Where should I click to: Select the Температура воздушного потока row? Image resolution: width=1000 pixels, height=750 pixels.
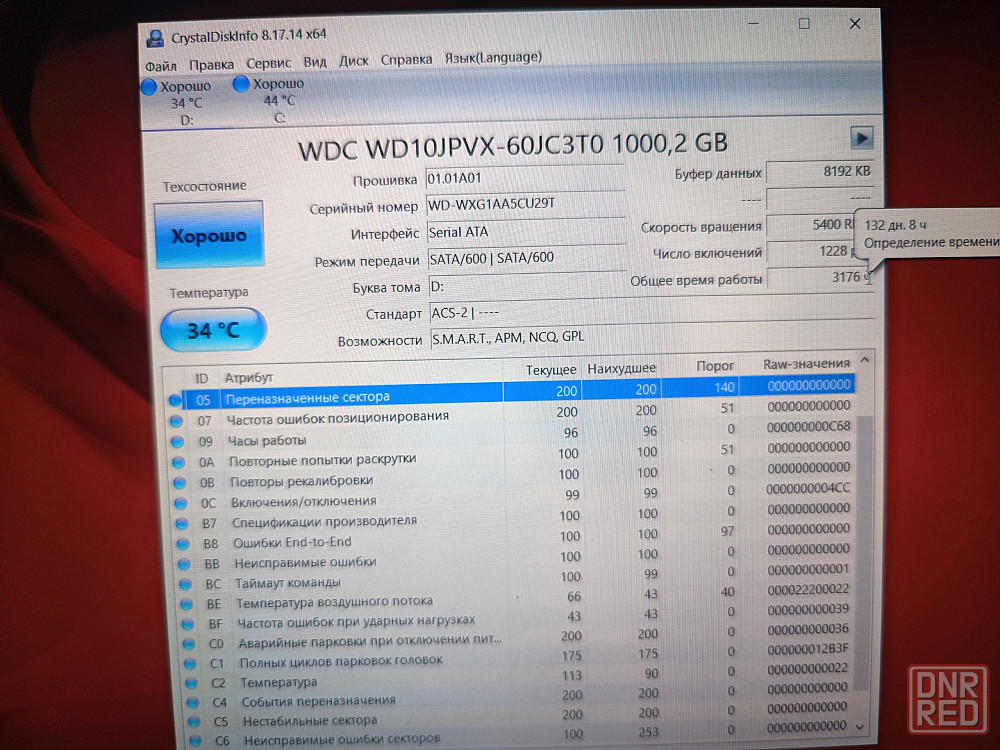coord(517,596)
